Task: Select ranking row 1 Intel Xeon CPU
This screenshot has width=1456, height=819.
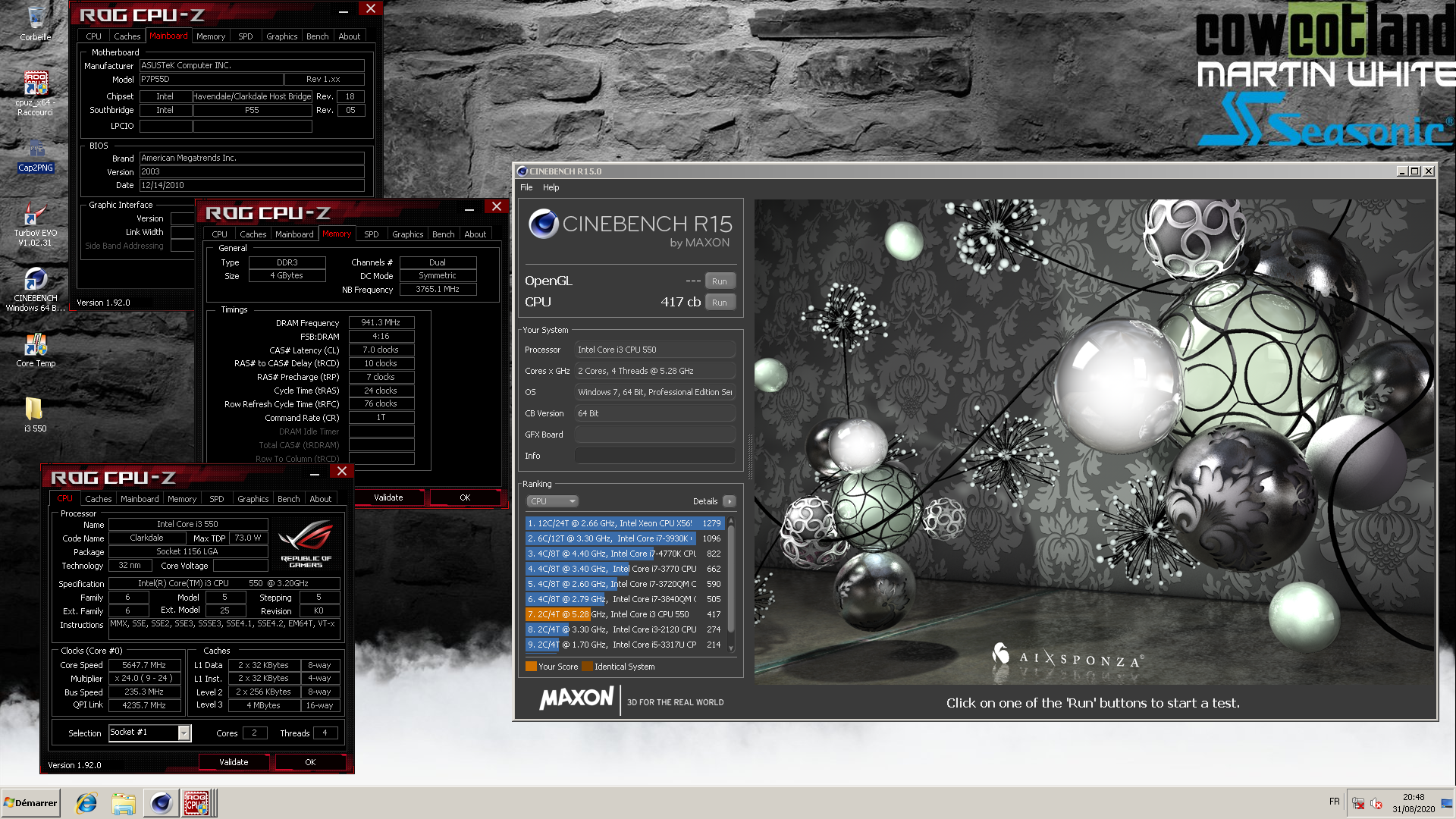Action: tap(625, 523)
